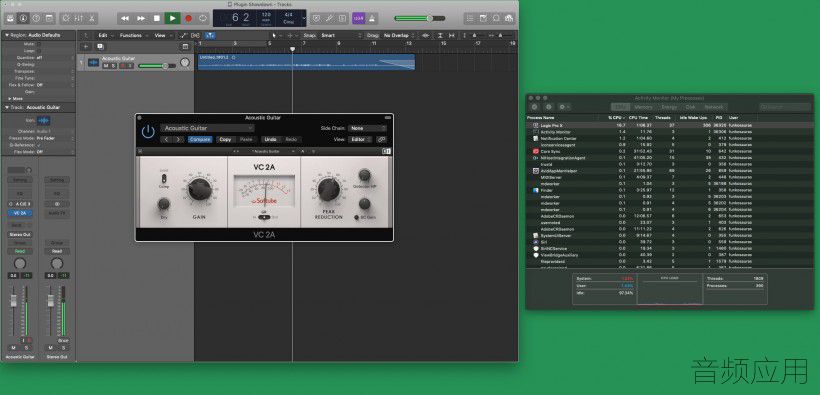Flip the Limit/Comp switch on VC 2A
This screenshot has height=395, width=820.
(x=164, y=179)
